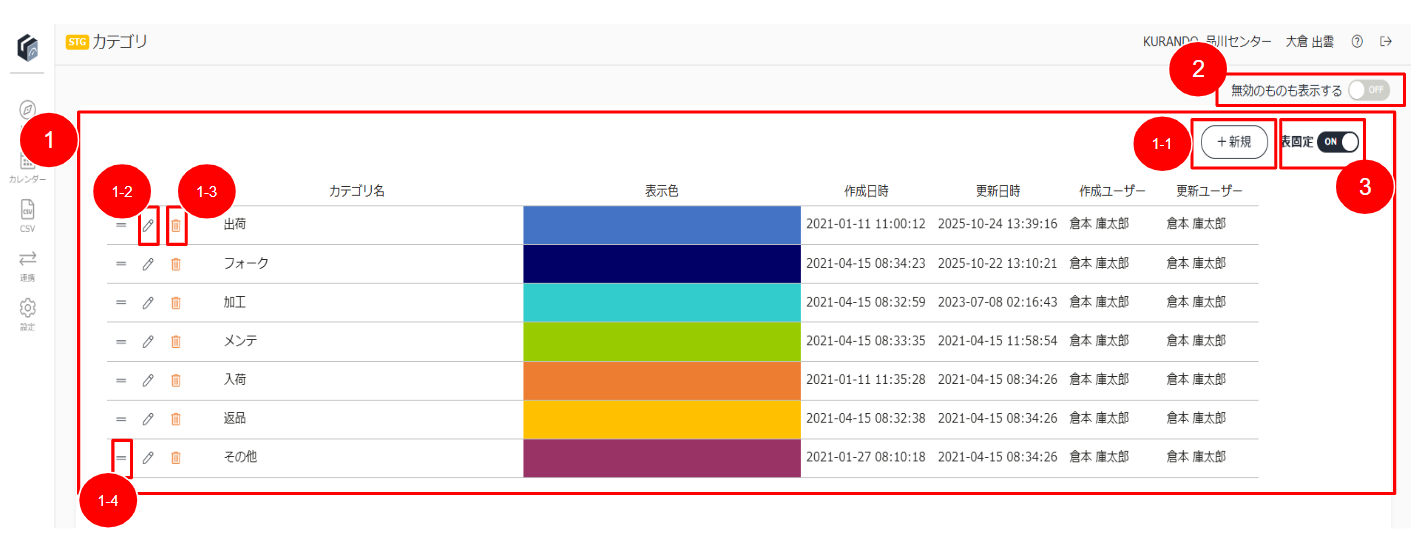This screenshot has height=535, width=1425.
Task: Open the CSV page from sidebar
Action: pyautogui.click(x=28, y=214)
